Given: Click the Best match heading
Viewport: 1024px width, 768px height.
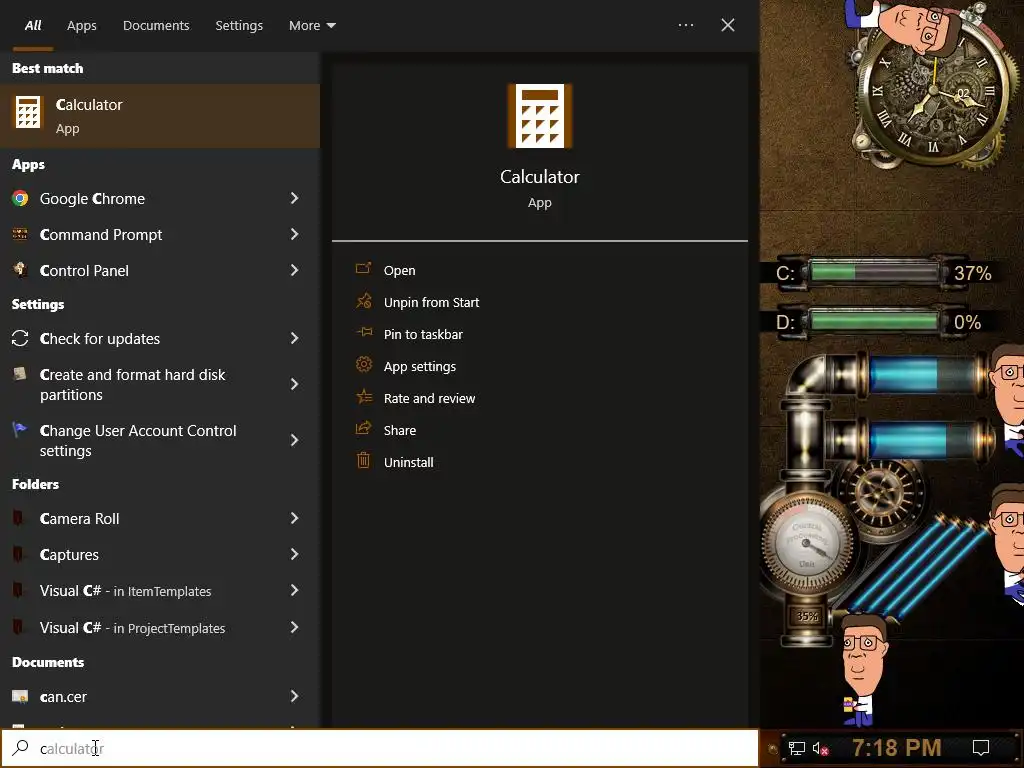Looking at the screenshot, I should [x=48, y=69].
